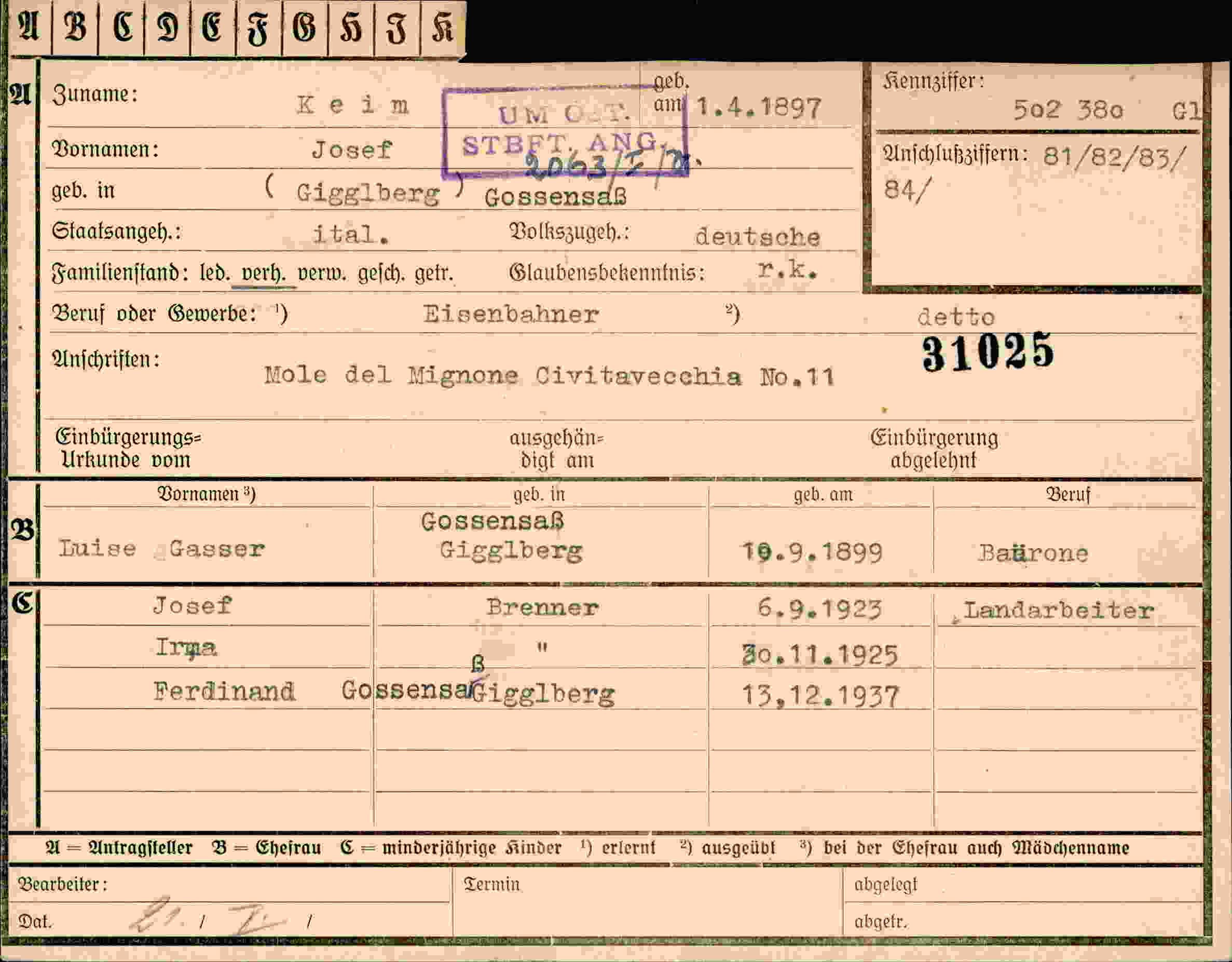Click wife's birth date 10.9.1899
This screenshot has width=1232, height=962.
812,552
